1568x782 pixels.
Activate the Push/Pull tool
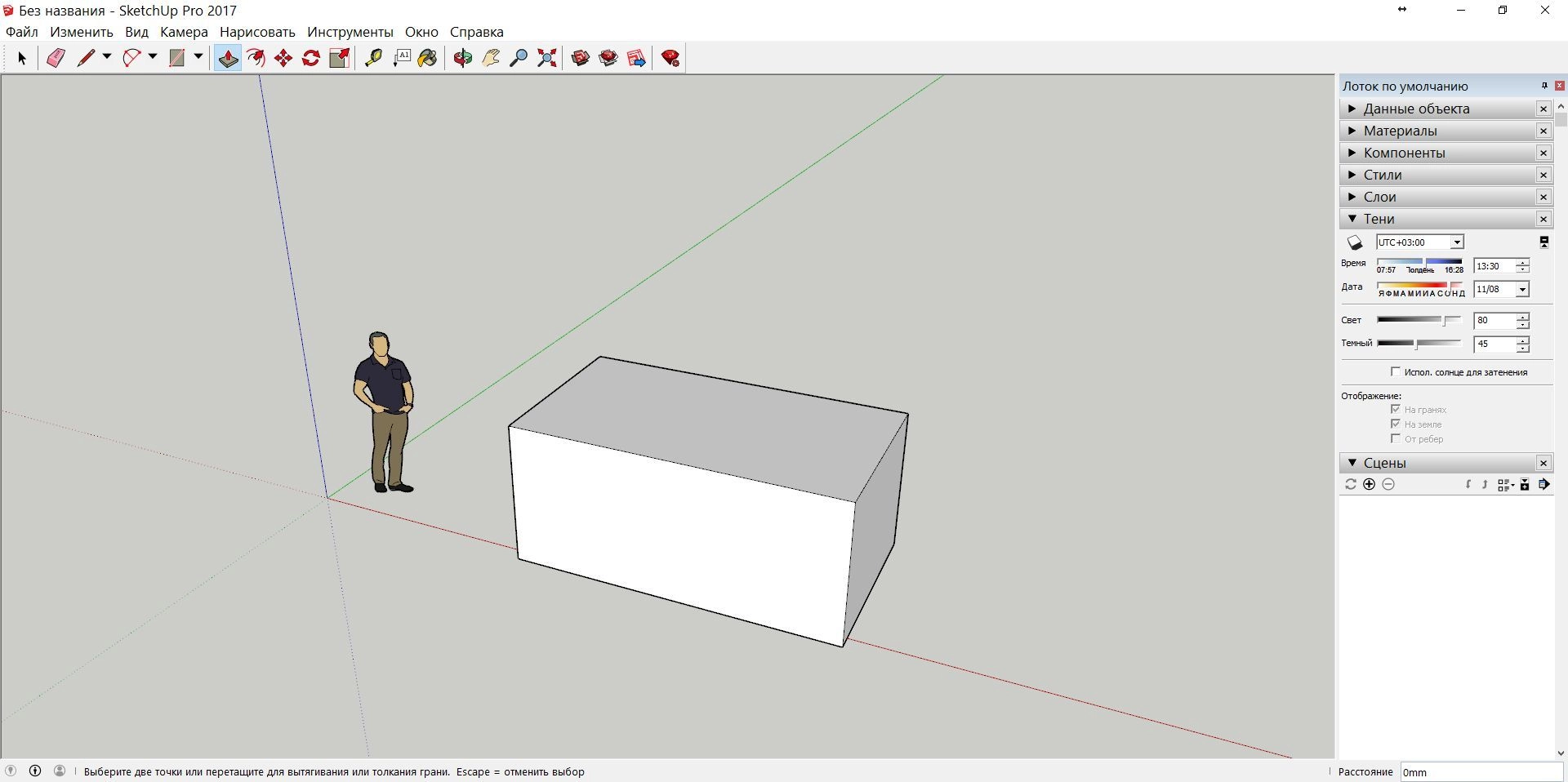coord(228,58)
